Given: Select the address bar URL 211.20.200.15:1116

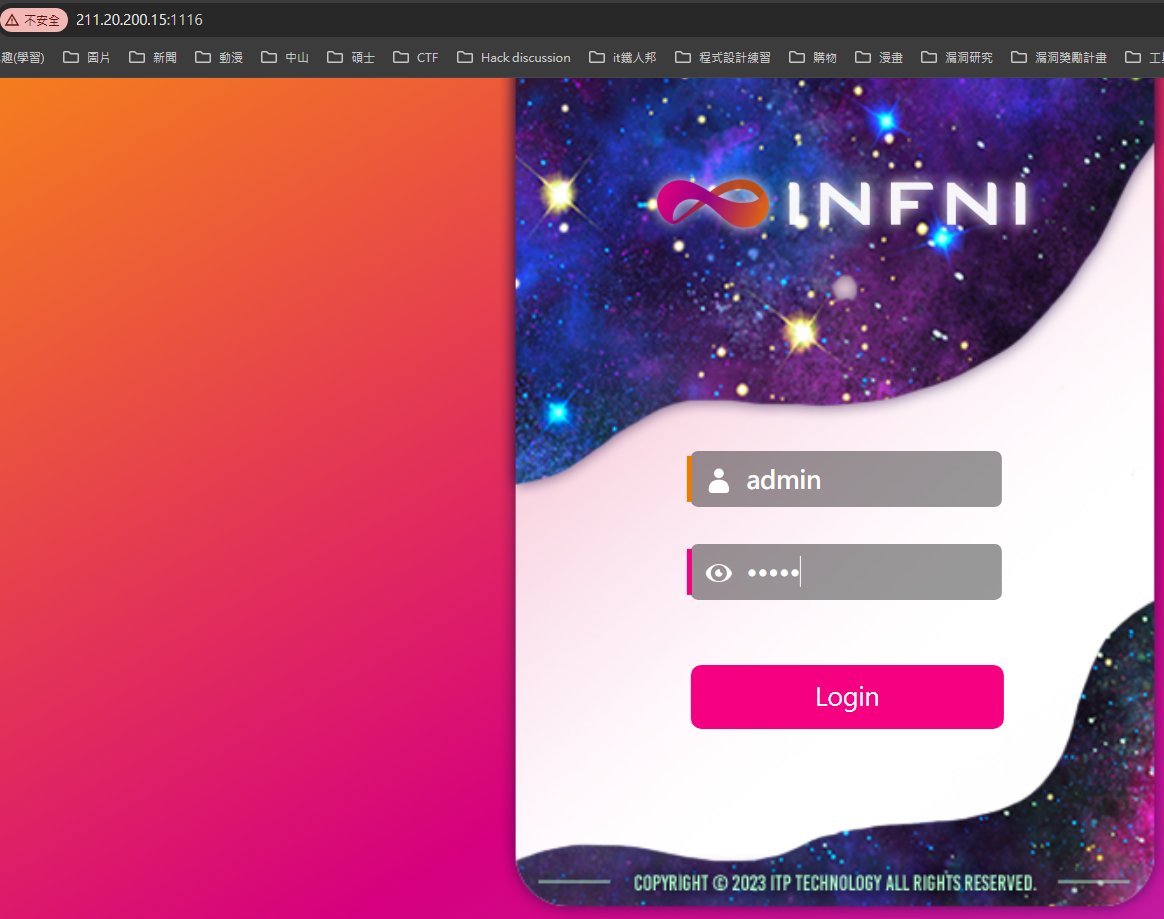Looking at the screenshot, I should (x=139, y=20).
